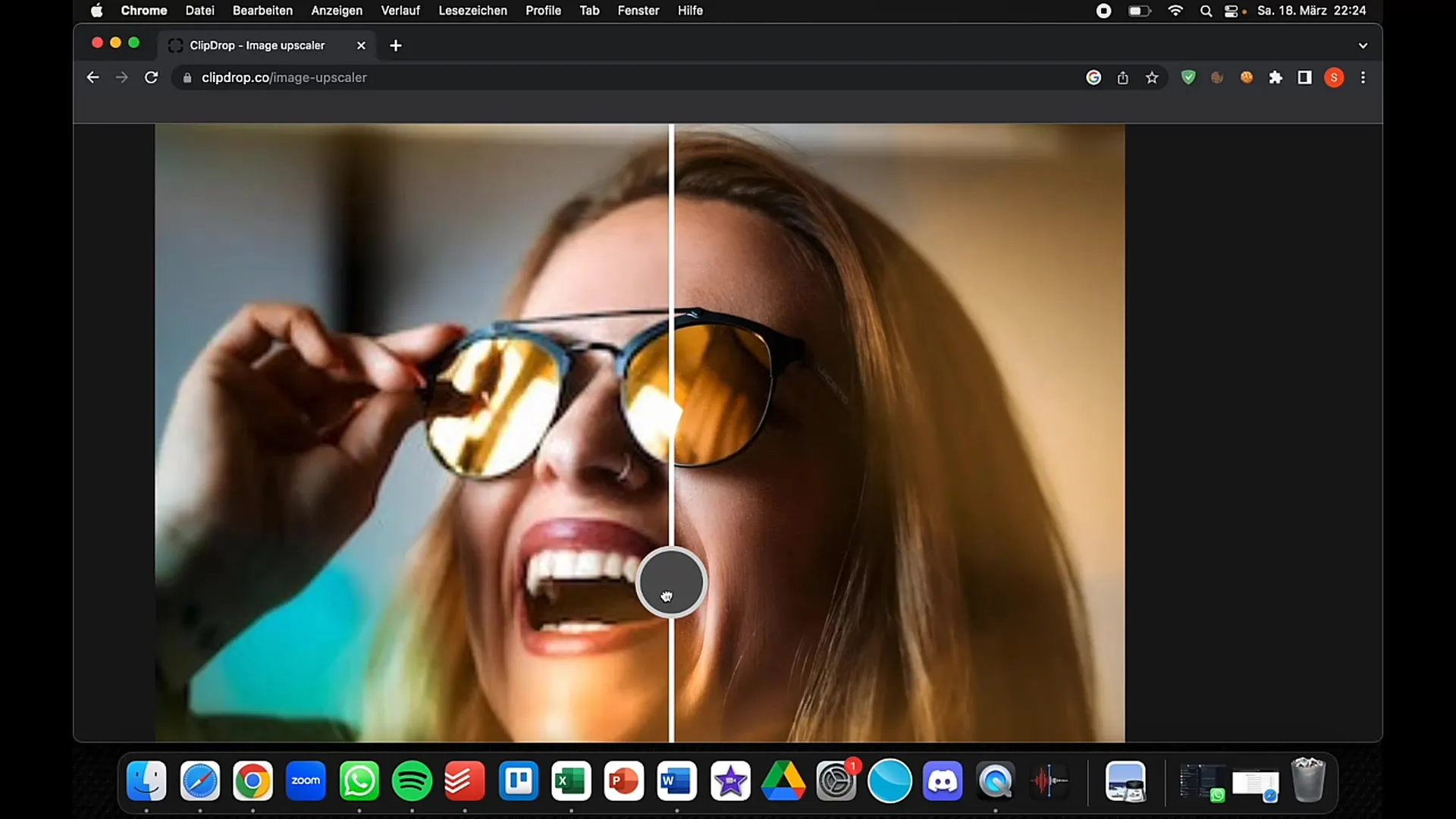Launch PowerPoint from the dock
This screenshot has width=1456, height=819.
(624, 781)
